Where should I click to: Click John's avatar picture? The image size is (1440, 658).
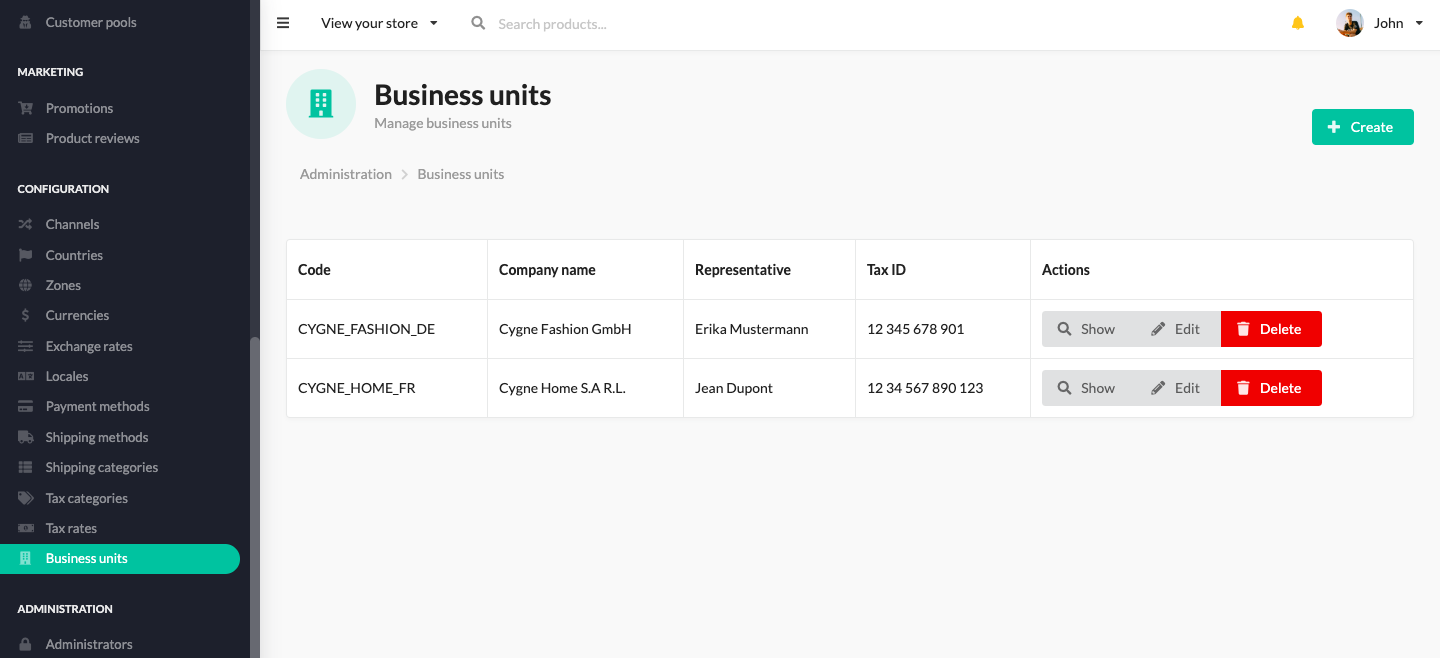[x=1350, y=23]
